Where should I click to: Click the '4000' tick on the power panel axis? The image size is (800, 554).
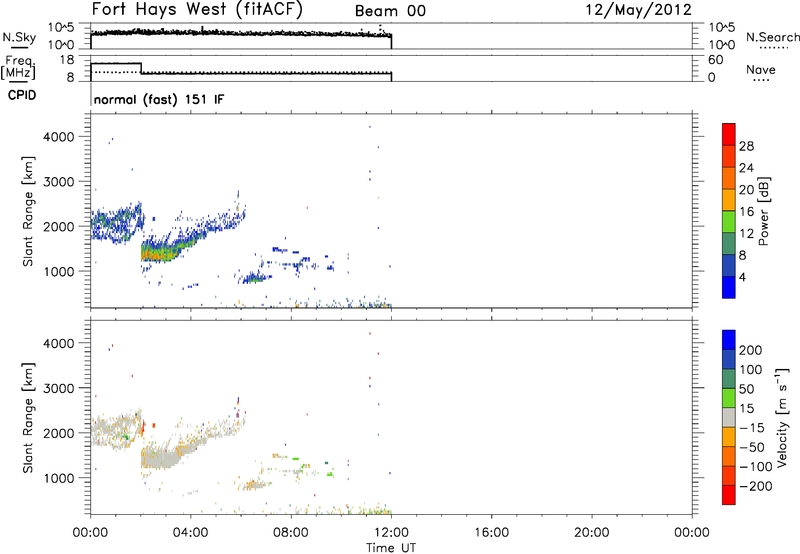pos(59,137)
